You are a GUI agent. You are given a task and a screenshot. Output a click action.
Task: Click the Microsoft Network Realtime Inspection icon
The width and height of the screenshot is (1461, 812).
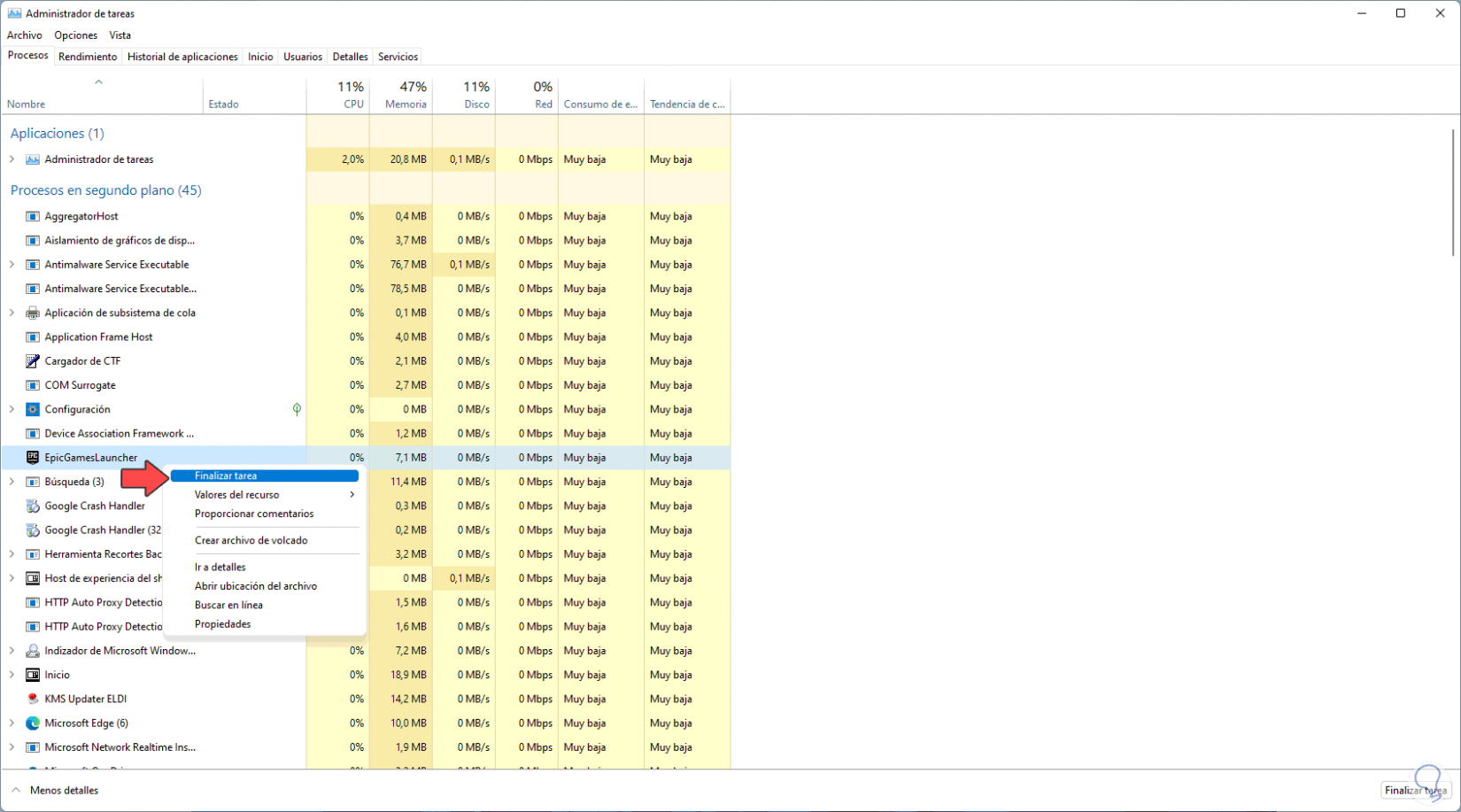point(33,747)
